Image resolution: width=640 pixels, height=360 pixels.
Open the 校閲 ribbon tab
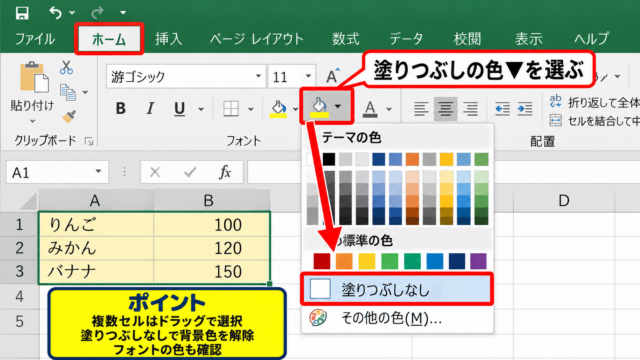pyautogui.click(x=467, y=39)
